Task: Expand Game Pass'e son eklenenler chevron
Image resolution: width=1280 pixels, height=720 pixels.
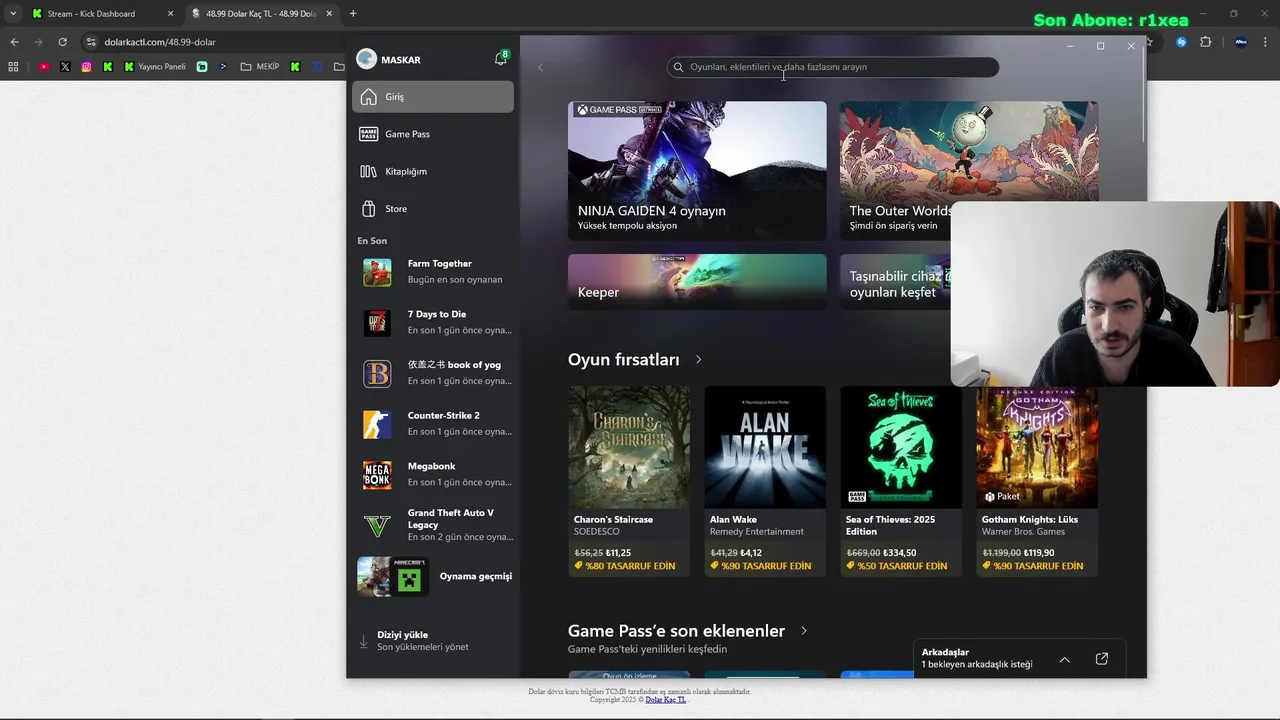Action: click(804, 631)
